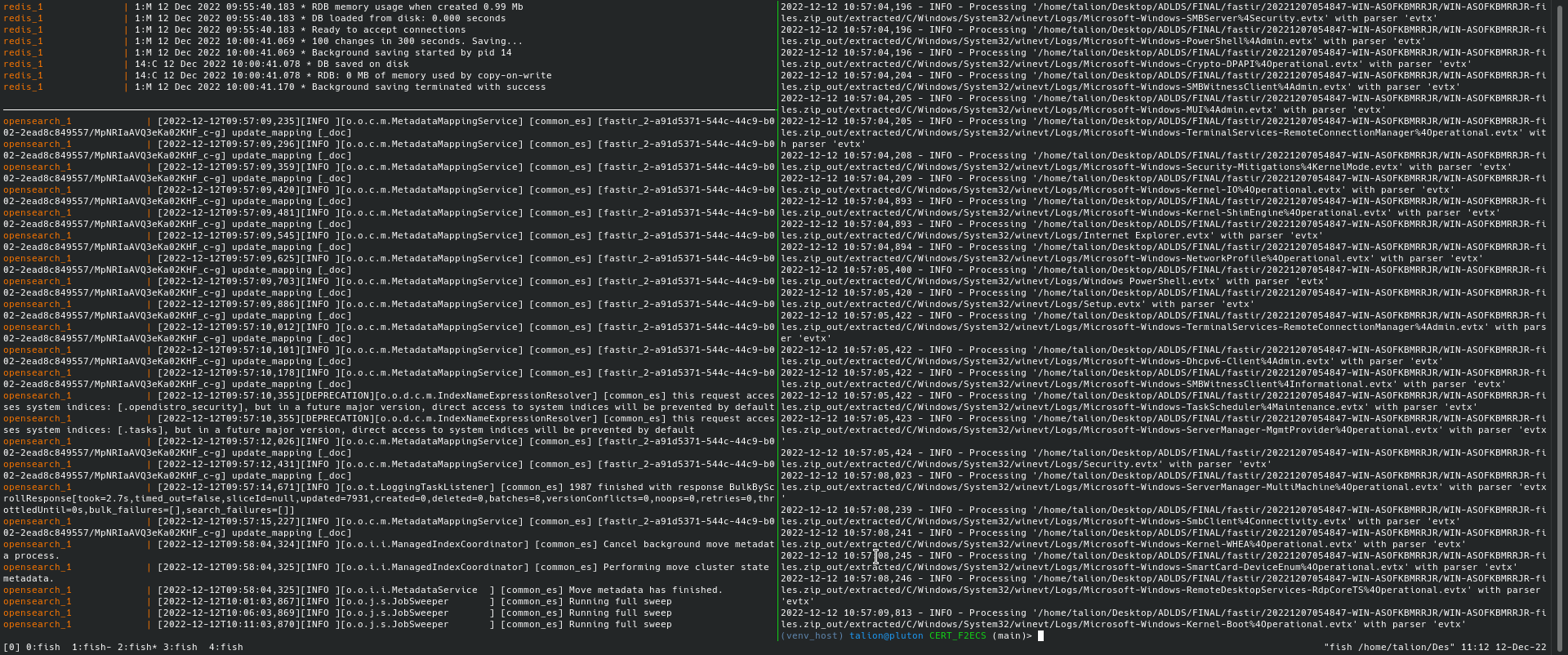The width and height of the screenshot is (1568, 655).
Task: Switch to tmux window 0:fish
Action: [42, 647]
